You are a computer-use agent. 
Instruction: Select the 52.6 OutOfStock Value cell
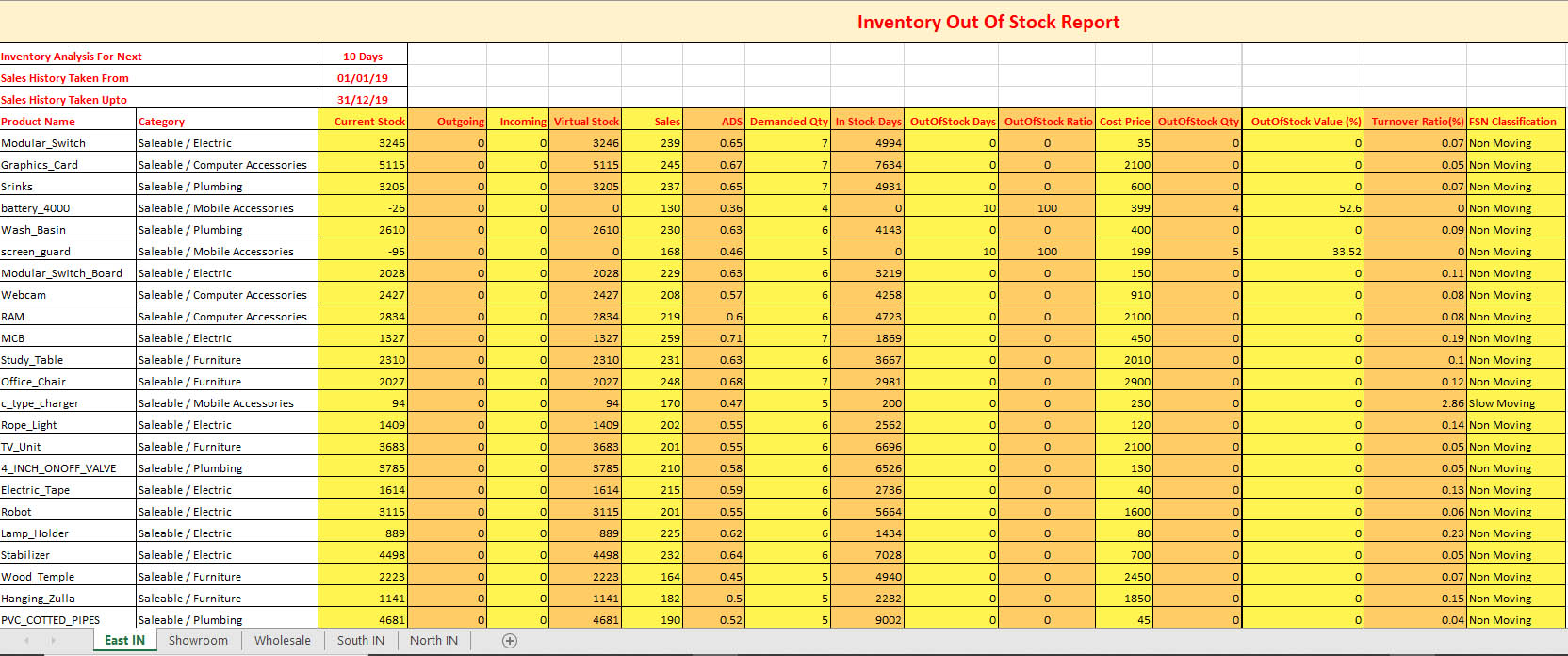[1303, 206]
